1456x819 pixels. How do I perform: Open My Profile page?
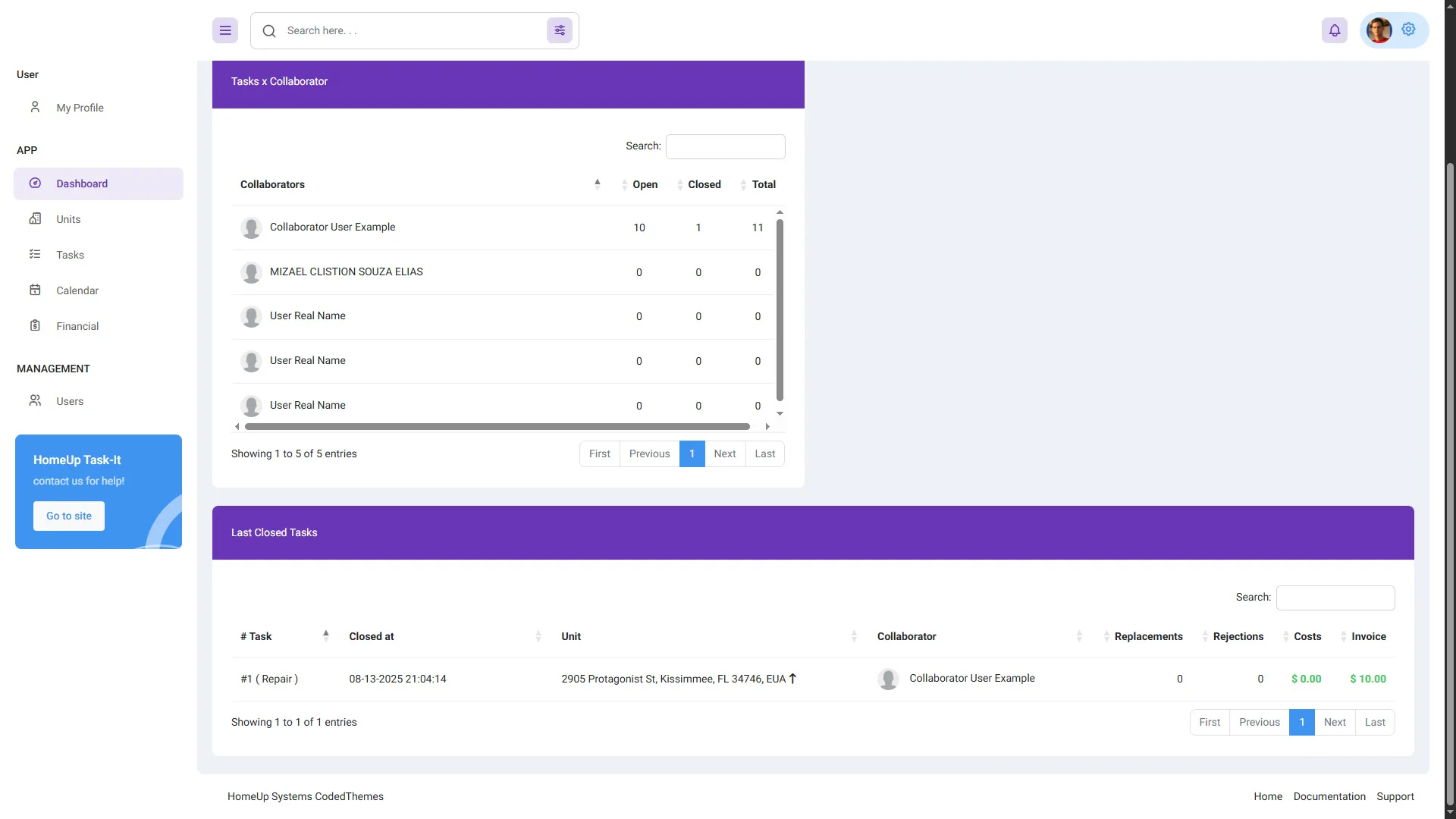click(x=99, y=108)
